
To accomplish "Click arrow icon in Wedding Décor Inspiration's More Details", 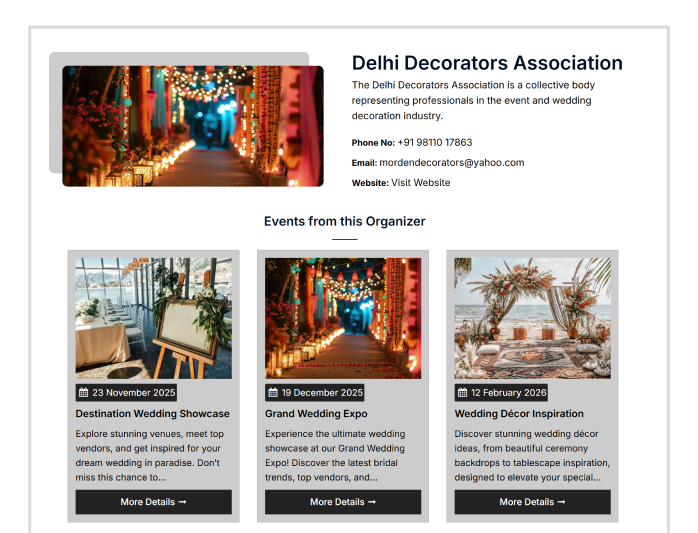I will point(561,502).
